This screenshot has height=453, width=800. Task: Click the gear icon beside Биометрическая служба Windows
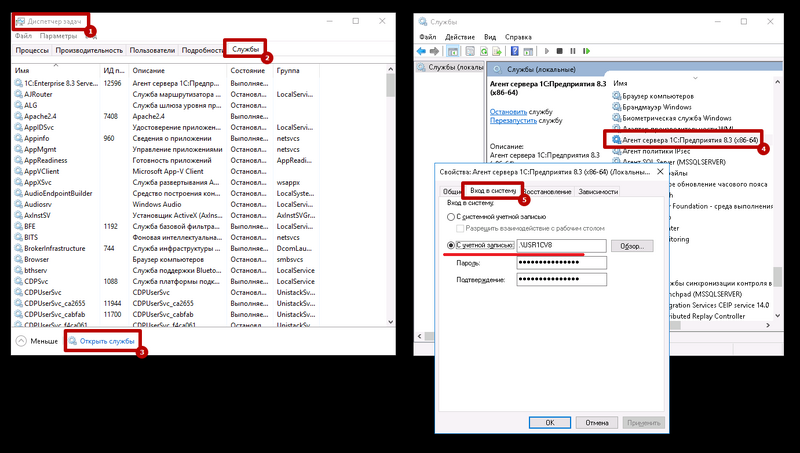point(616,118)
